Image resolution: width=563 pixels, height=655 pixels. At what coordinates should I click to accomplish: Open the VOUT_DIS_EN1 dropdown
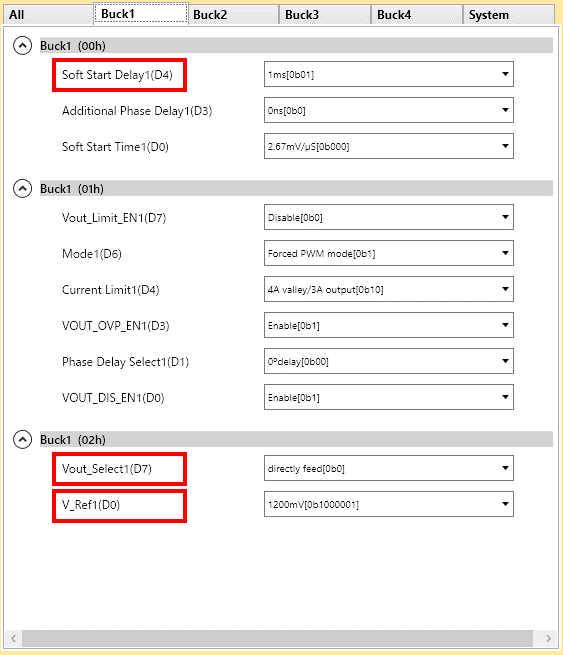[388, 397]
